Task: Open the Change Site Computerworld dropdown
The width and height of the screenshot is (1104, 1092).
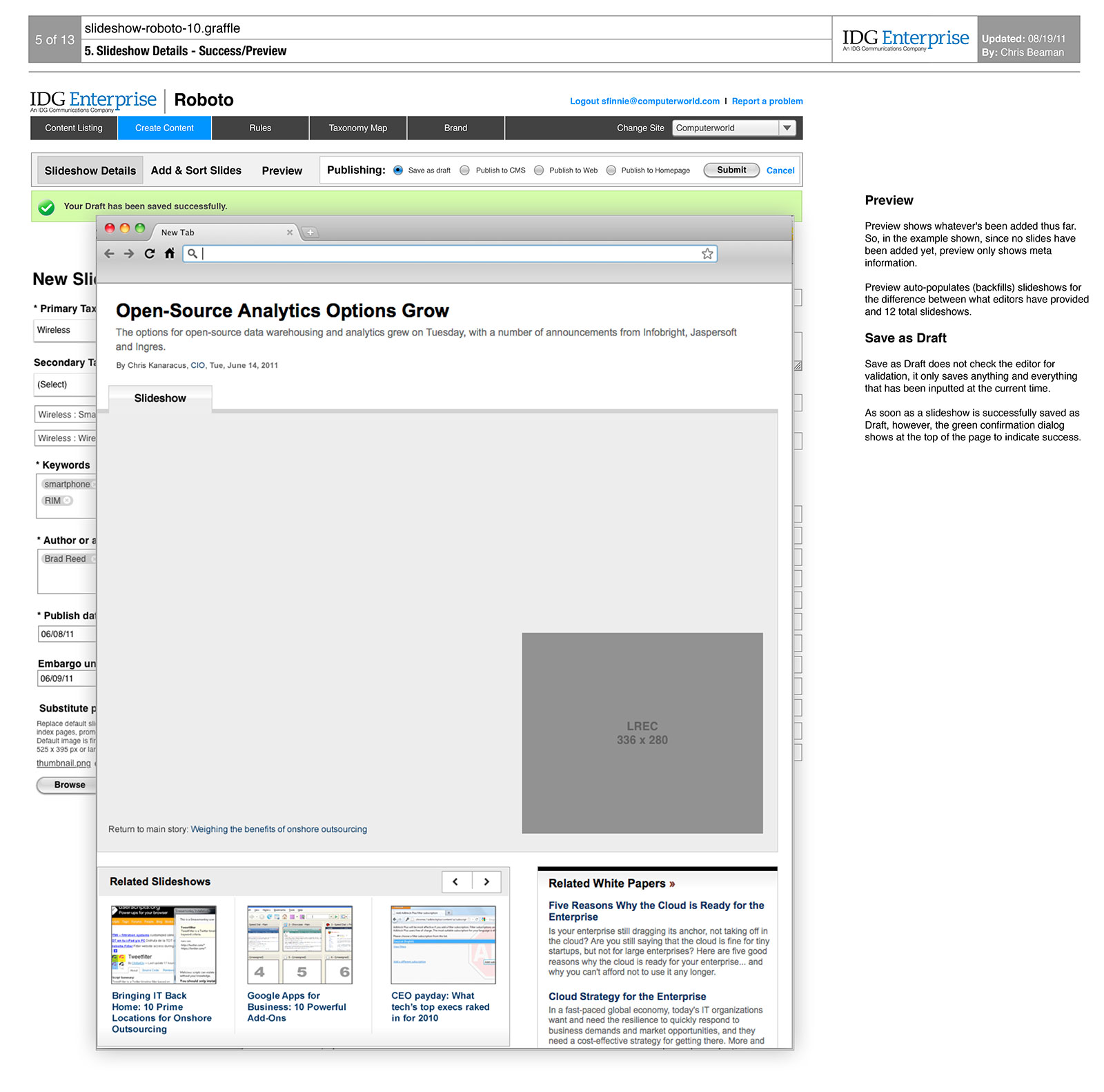Action: (734, 128)
